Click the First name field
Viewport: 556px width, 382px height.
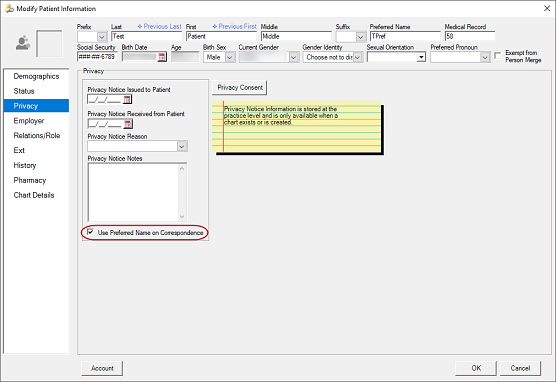pos(221,36)
